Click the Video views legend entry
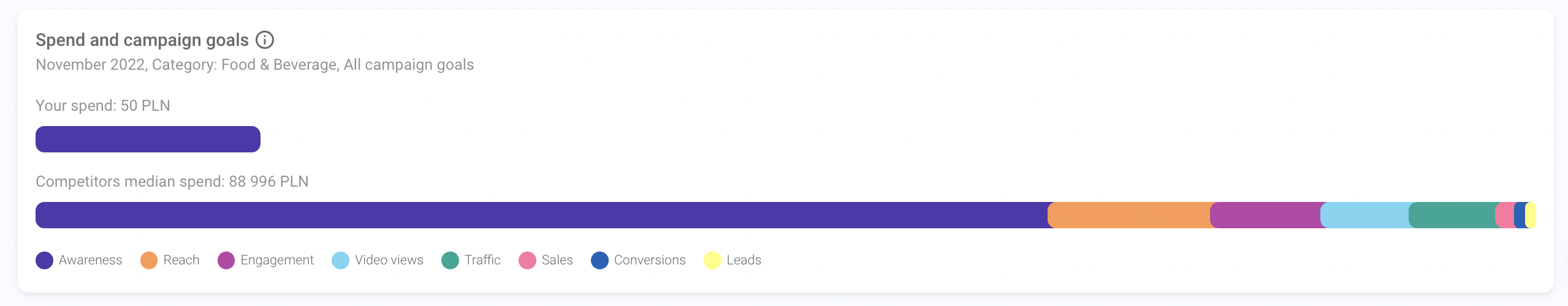 (x=377, y=260)
